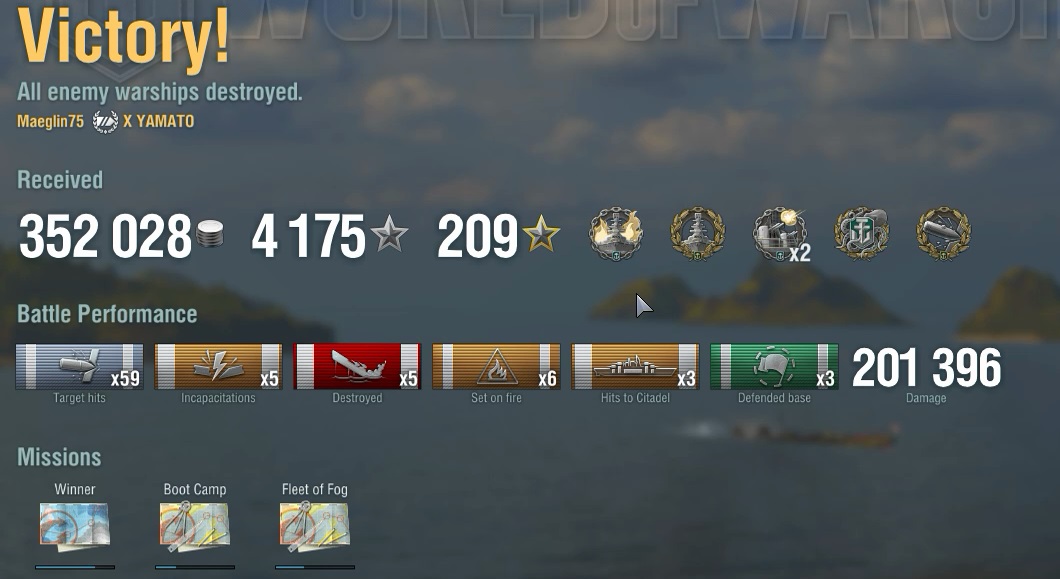The image size is (1060, 579).
Task: Open the Fleet of Fog mission map
Action: click(x=314, y=525)
